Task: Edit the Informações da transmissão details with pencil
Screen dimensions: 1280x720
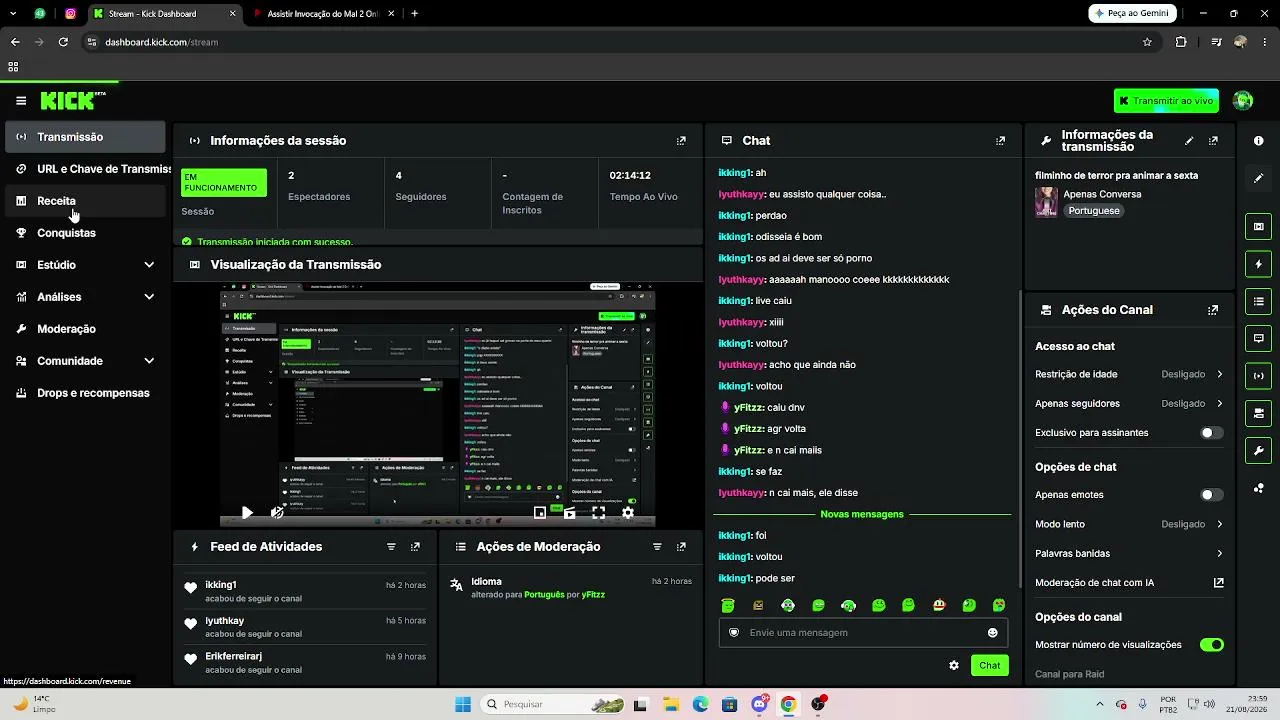Action: 1189,141
